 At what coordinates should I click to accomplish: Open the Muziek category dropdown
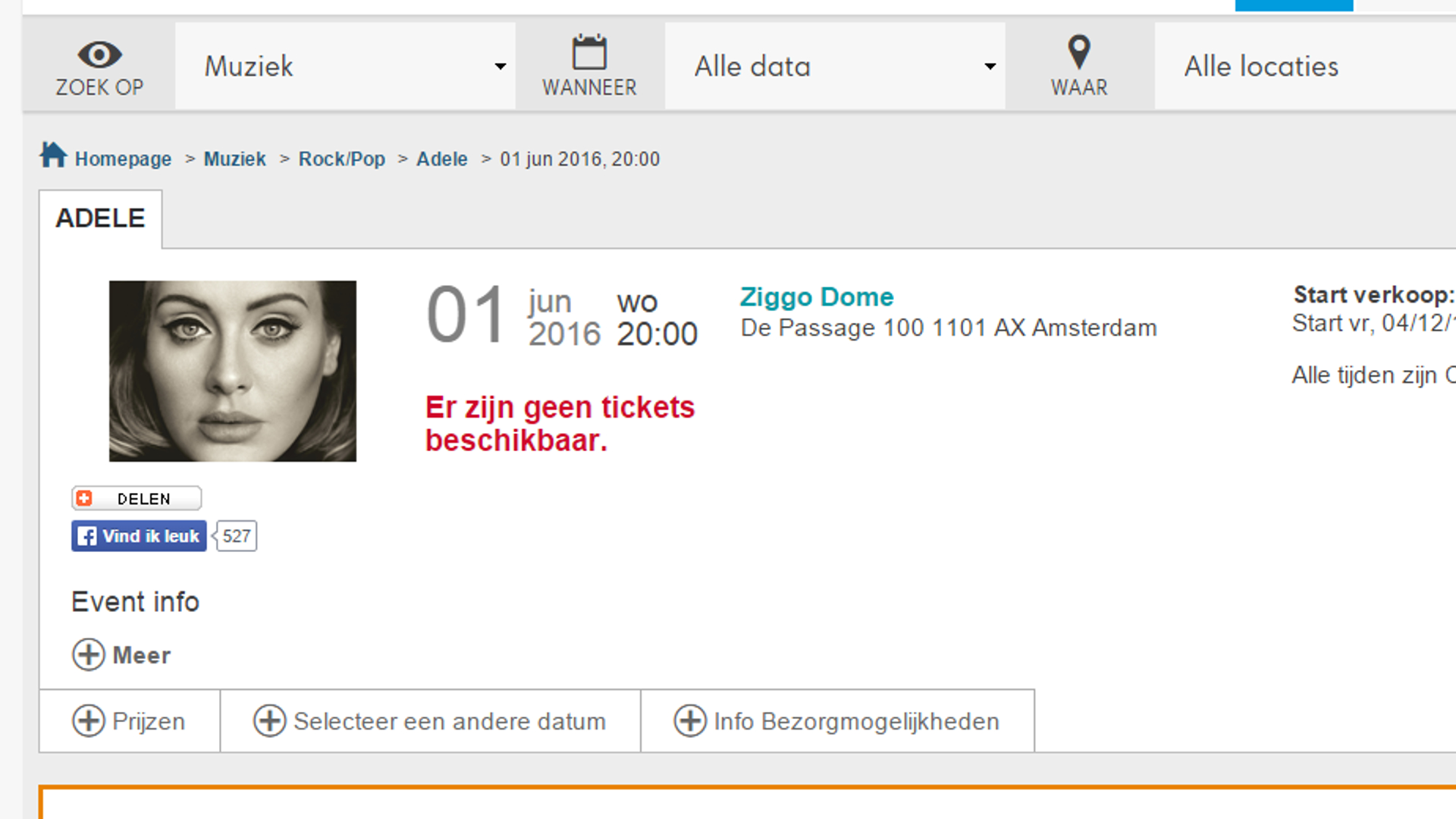click(345, 67)
